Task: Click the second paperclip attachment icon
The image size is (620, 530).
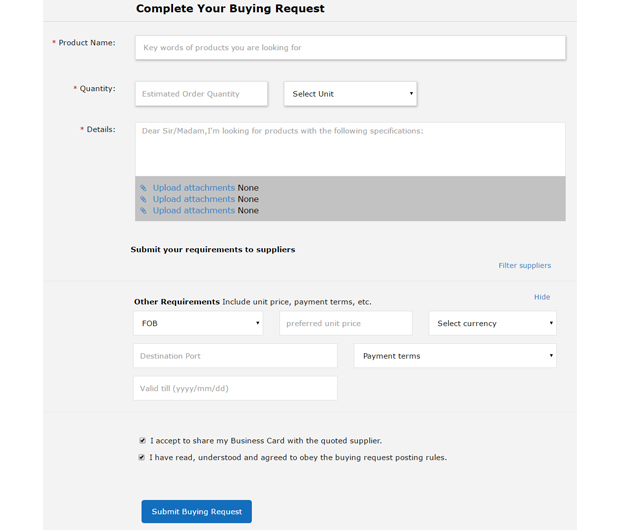Action: pyautogui.click(x=143, y=199)
